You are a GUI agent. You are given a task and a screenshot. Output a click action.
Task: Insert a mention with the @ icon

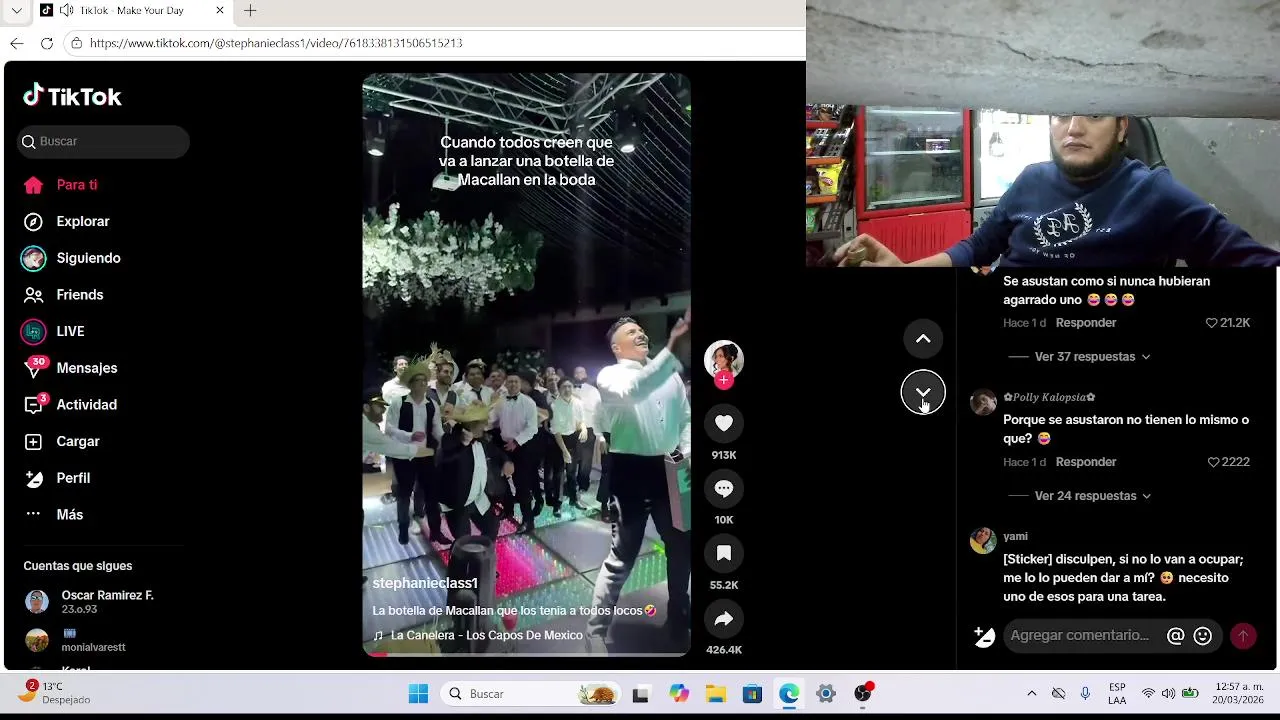pos(1176,636)
